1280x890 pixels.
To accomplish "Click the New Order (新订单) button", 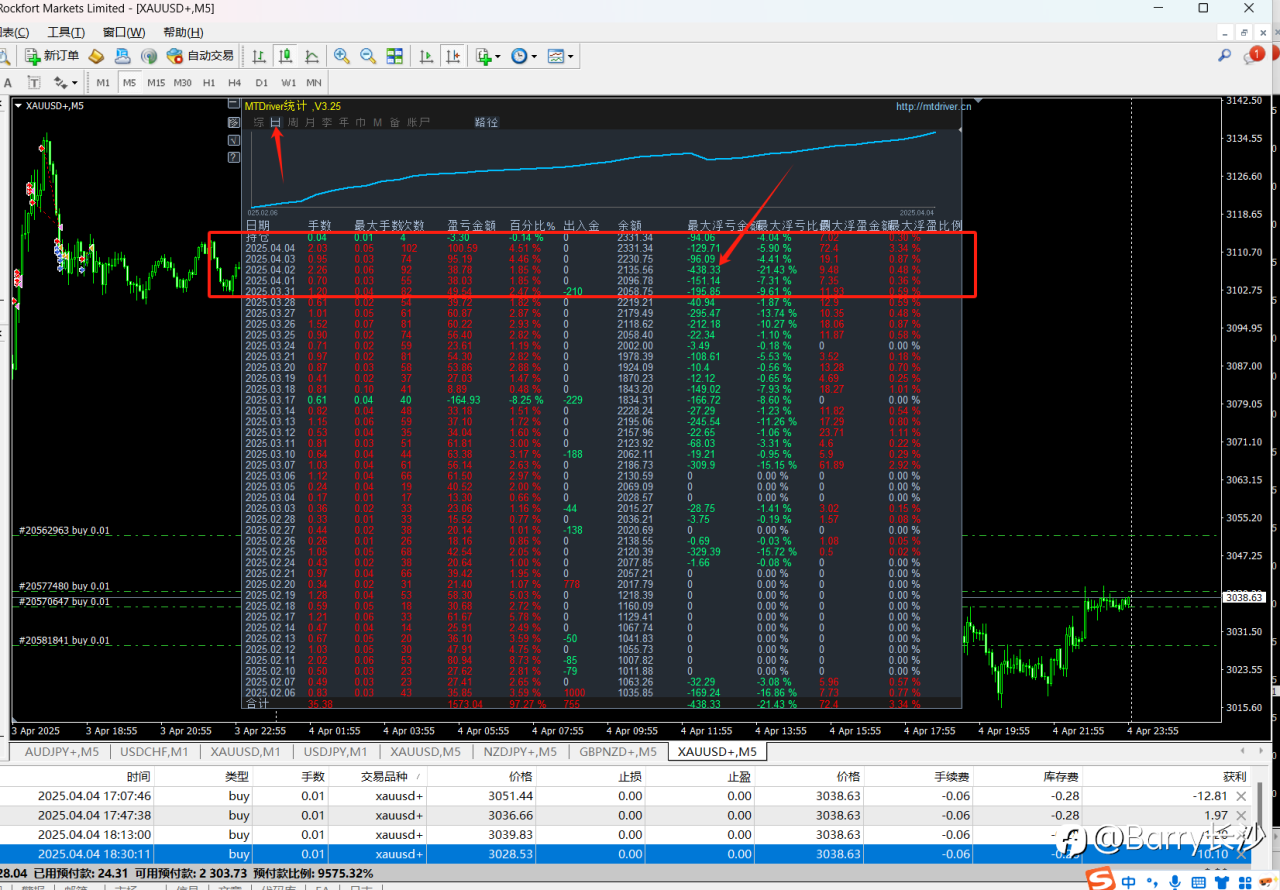I will point(52,56).
